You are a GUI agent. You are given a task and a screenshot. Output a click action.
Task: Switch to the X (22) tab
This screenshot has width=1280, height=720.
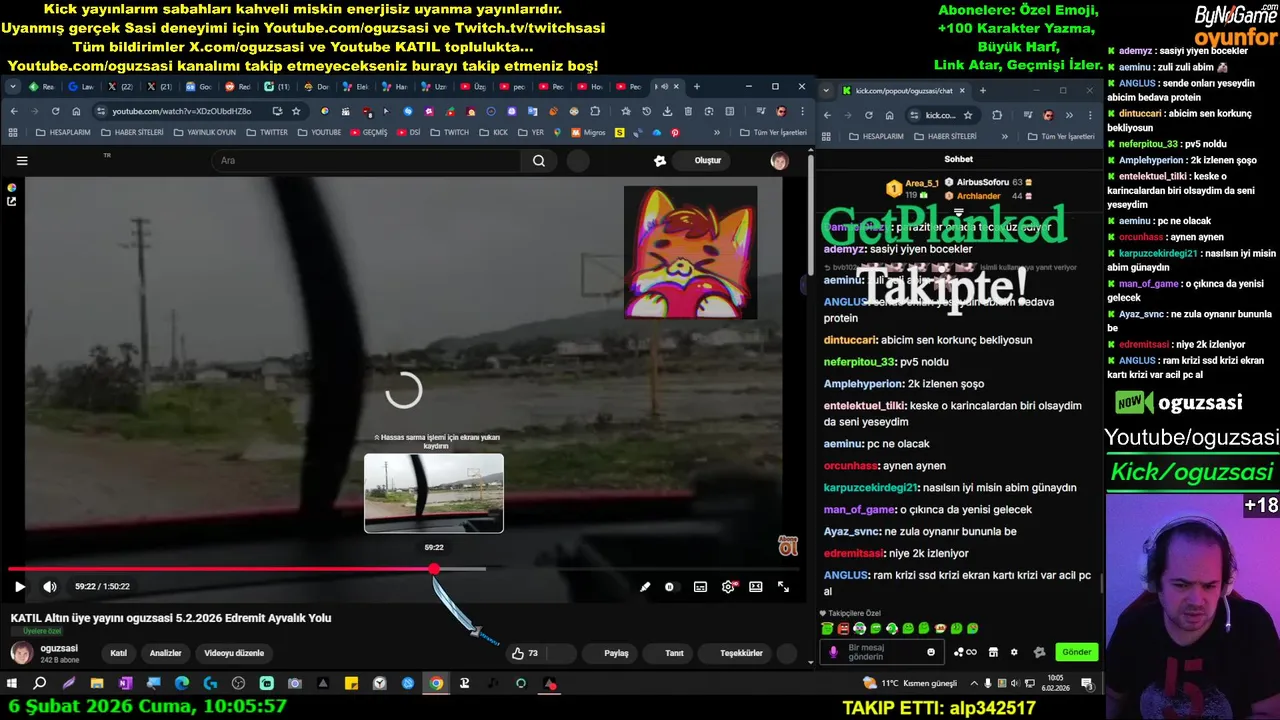click(x=121, y=87)
